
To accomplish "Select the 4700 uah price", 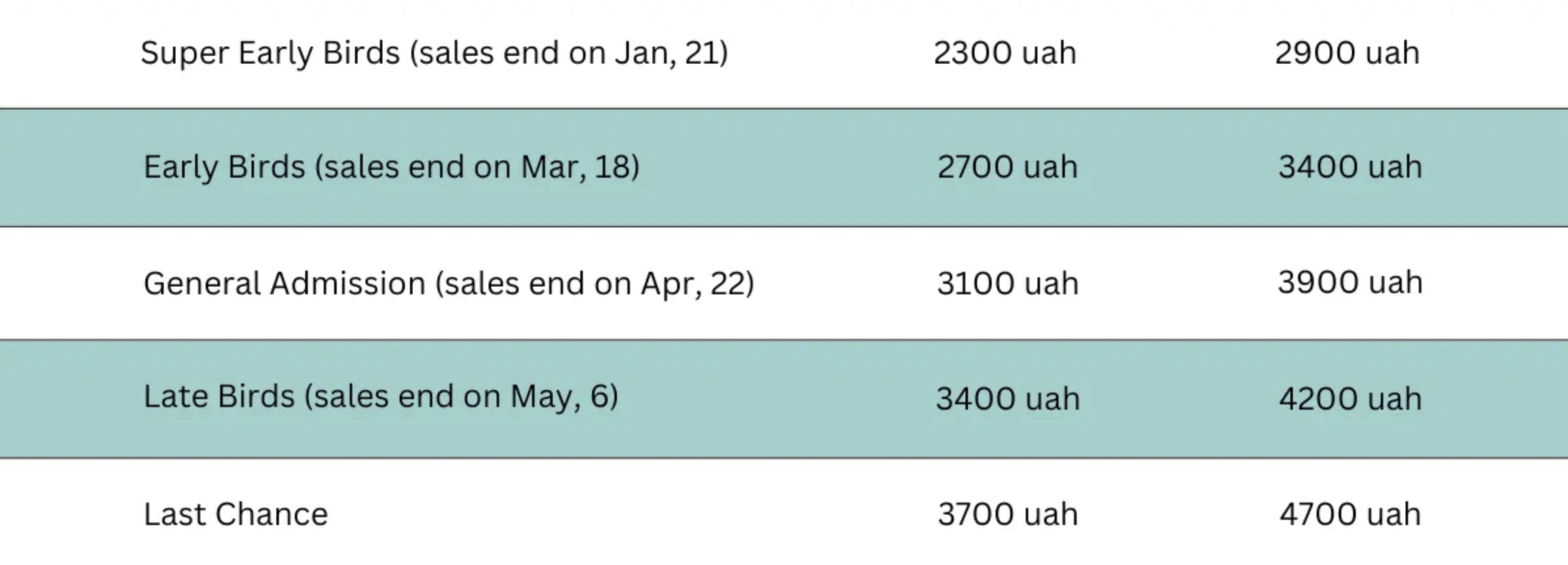I will [1350, 515].
